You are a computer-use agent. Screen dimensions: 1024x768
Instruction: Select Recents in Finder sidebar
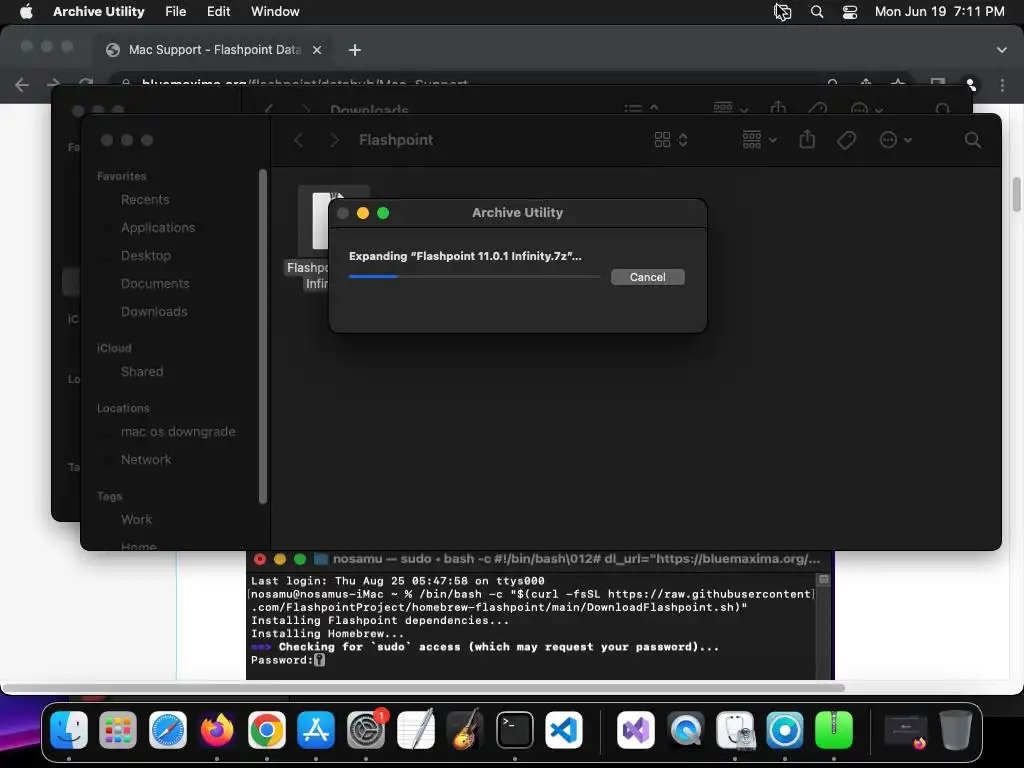pyautogui.click(x=145, y=199)
